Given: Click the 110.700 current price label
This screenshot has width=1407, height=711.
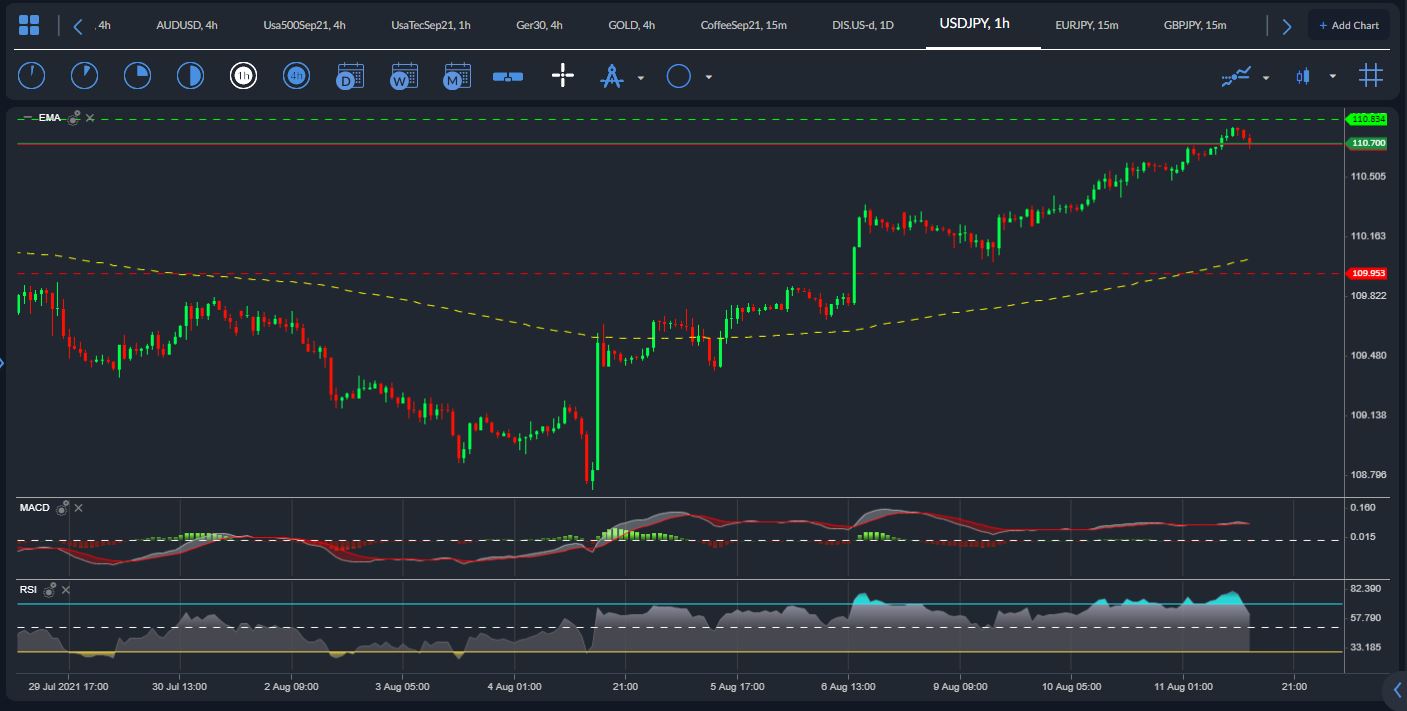Looking at the screenshot, I should pos(1367,143).
